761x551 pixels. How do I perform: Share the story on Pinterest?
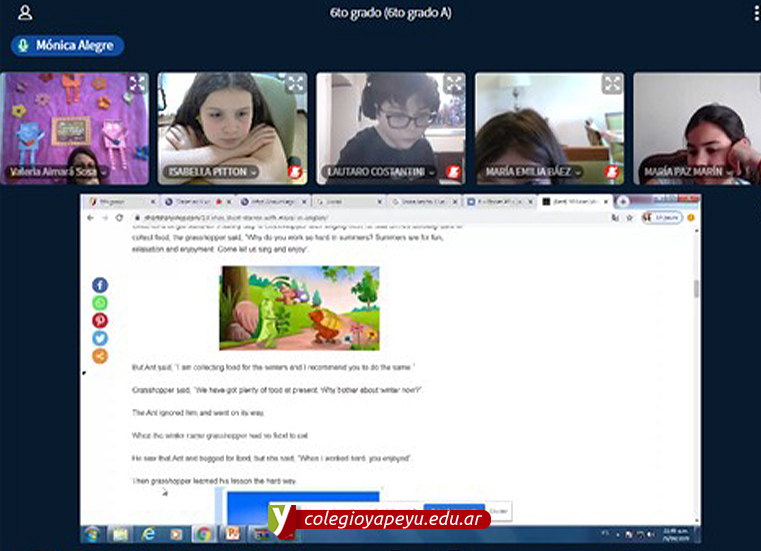(100, 320)
